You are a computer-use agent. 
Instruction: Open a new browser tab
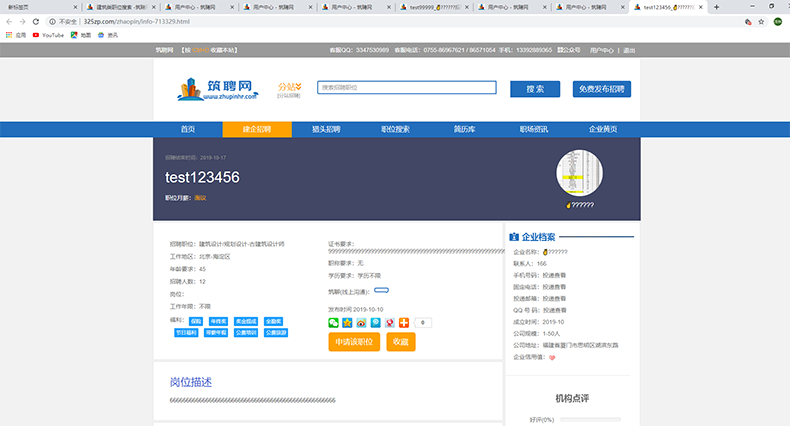[x=716, y=6]
